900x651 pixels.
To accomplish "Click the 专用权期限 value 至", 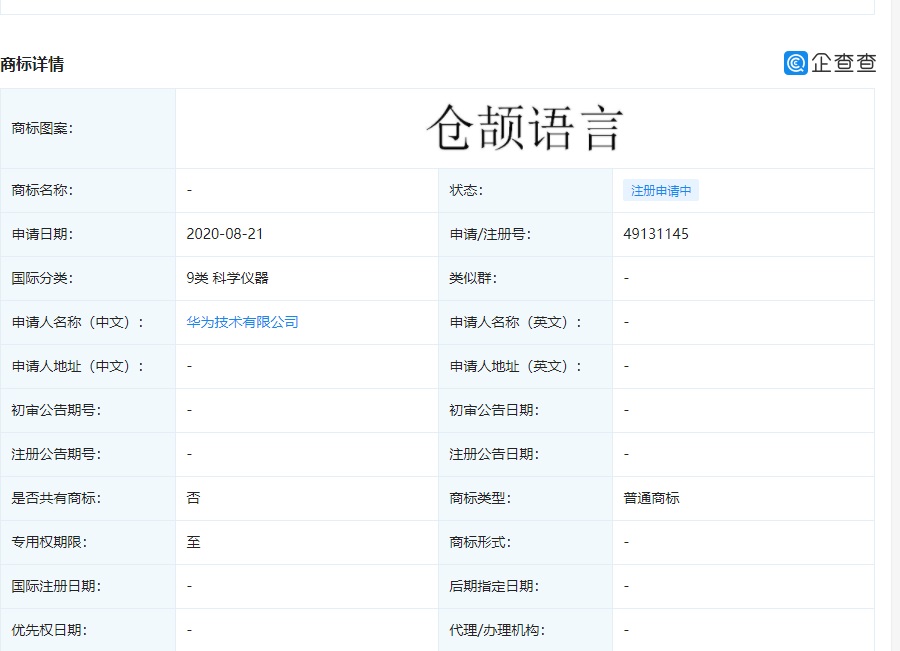I will (190, 542).
